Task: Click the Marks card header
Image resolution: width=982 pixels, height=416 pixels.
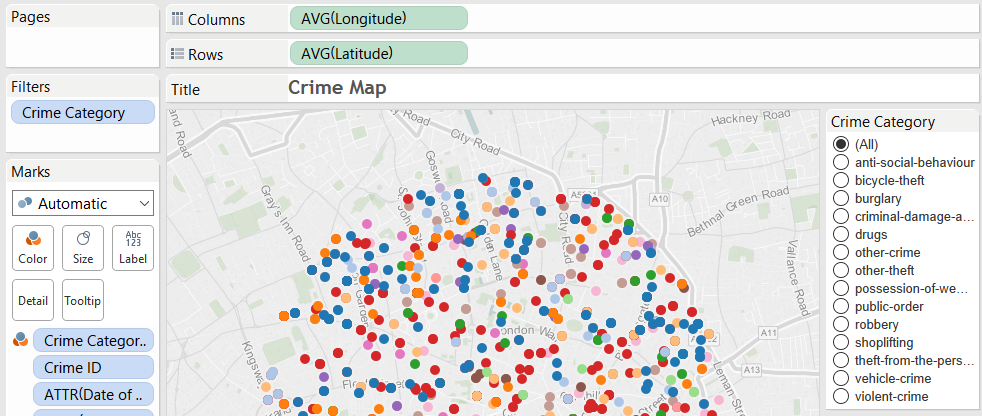Action: coord(31,172)
